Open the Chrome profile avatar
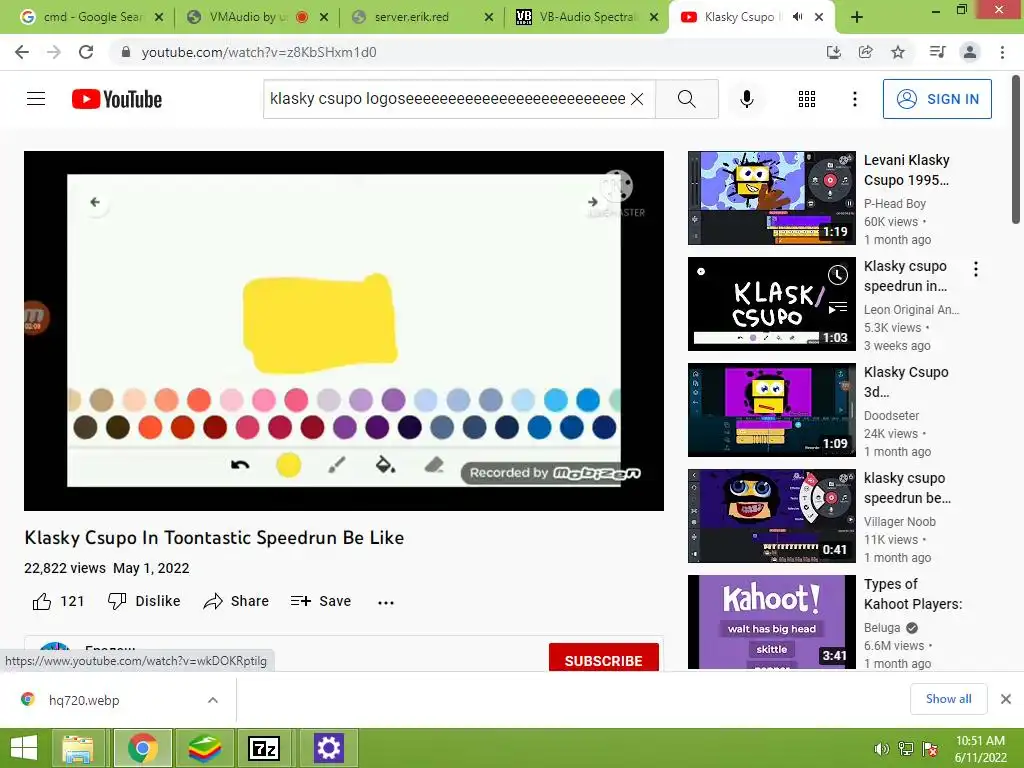 pos(970,52)
